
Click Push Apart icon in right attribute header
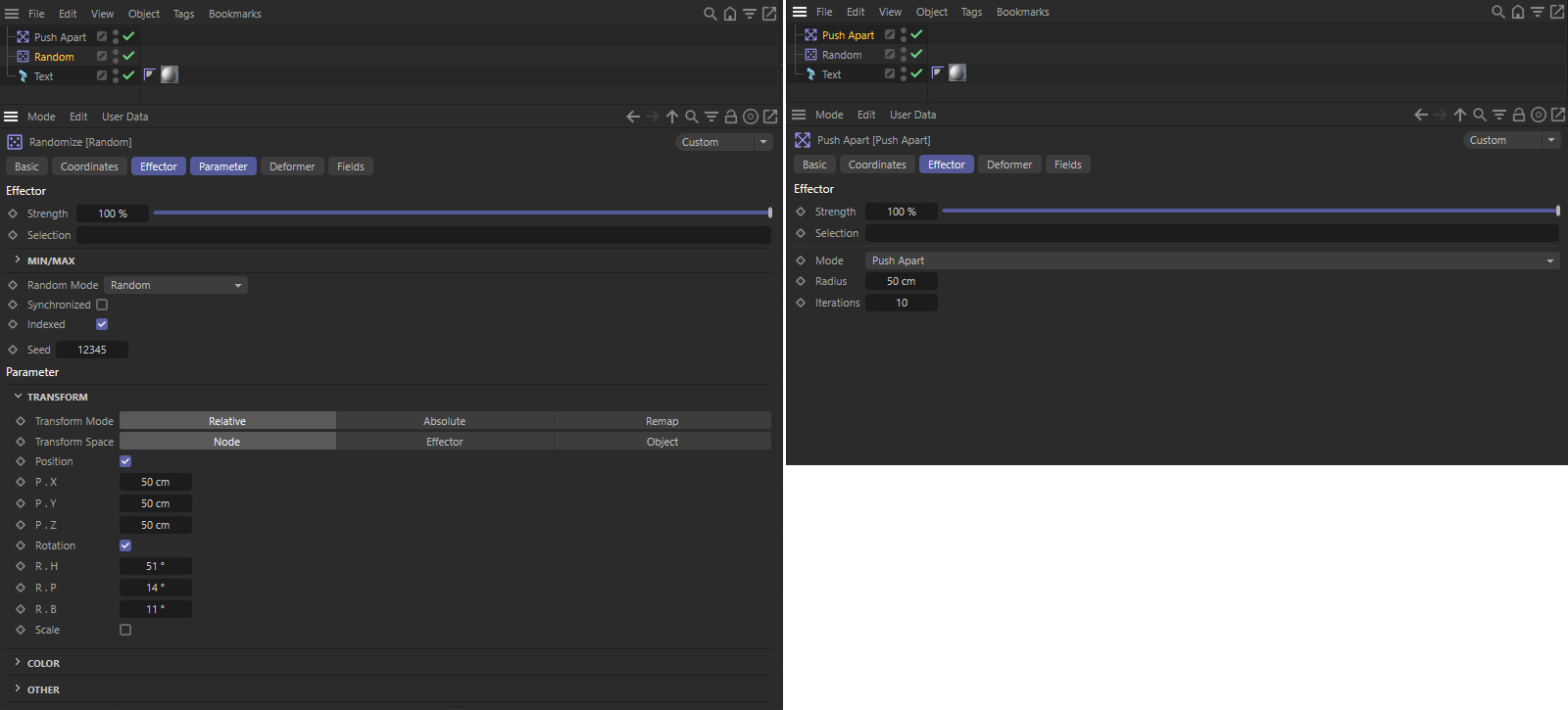[803, 140]
